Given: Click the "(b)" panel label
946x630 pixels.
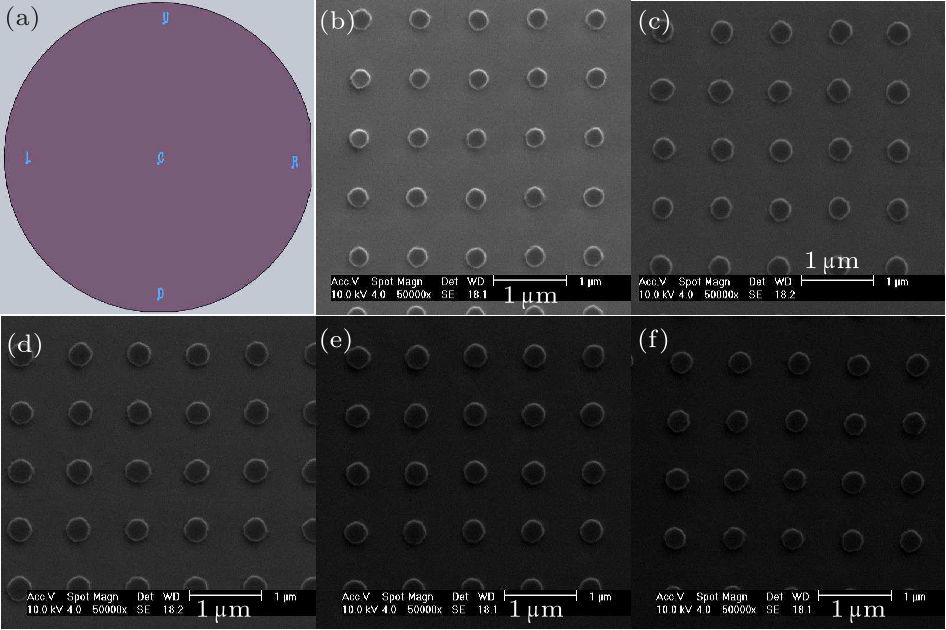Looking at the screenshot, I should pyautogui.click(x=337, y=21).
